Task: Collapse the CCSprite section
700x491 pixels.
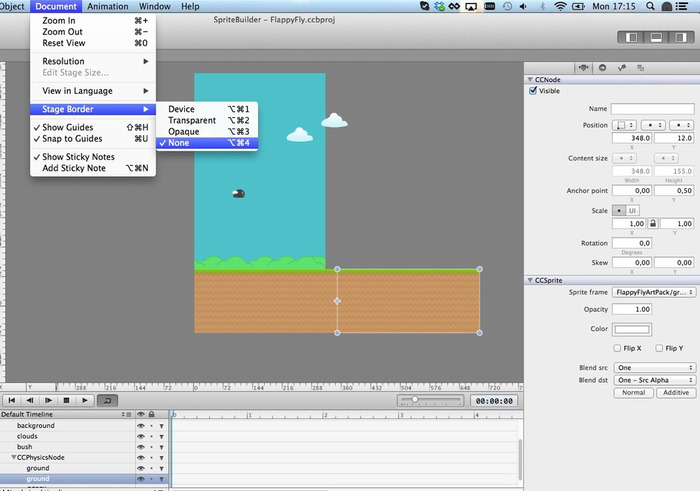Action: [x=530, y=280]
